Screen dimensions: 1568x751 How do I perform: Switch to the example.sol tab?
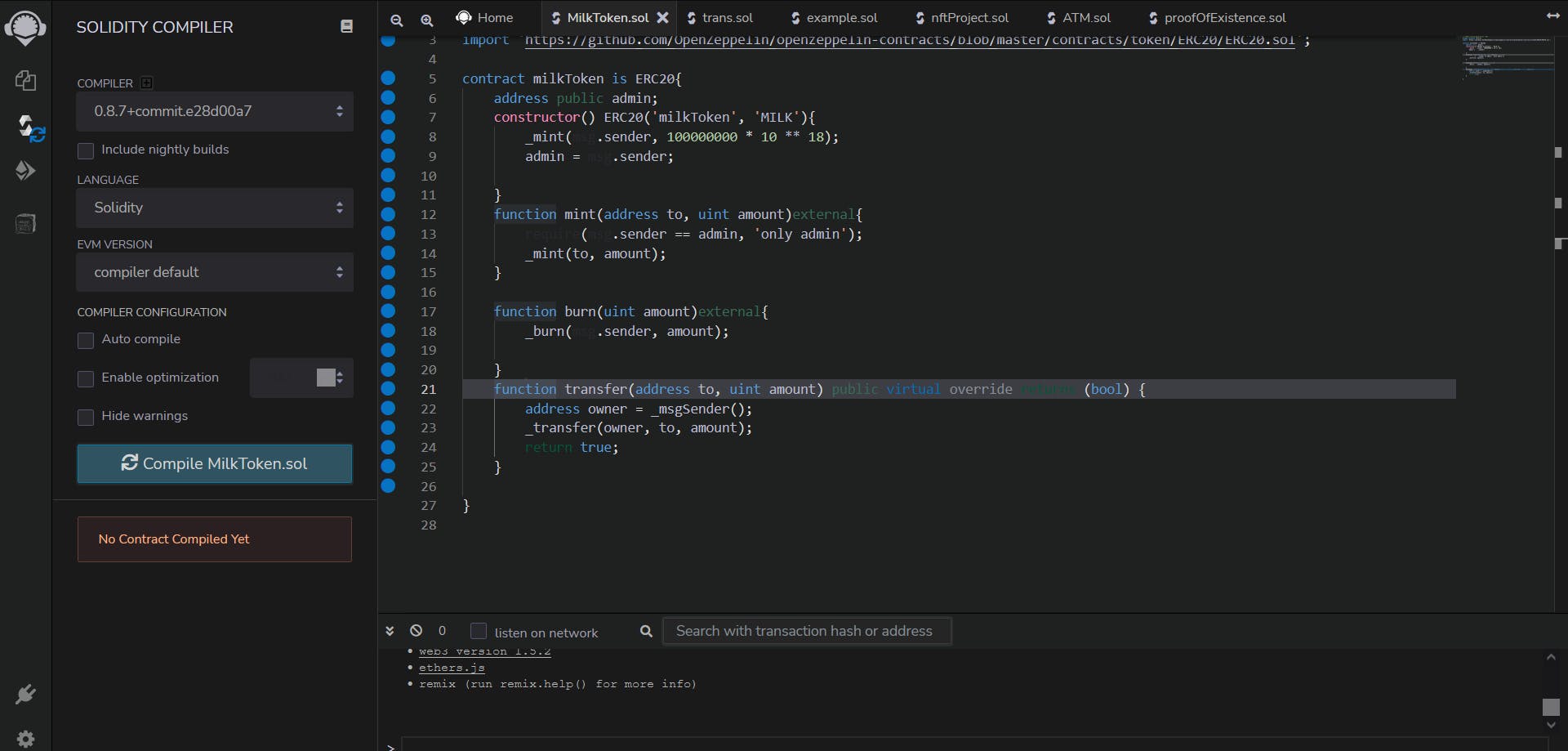[x=835, y=17]
